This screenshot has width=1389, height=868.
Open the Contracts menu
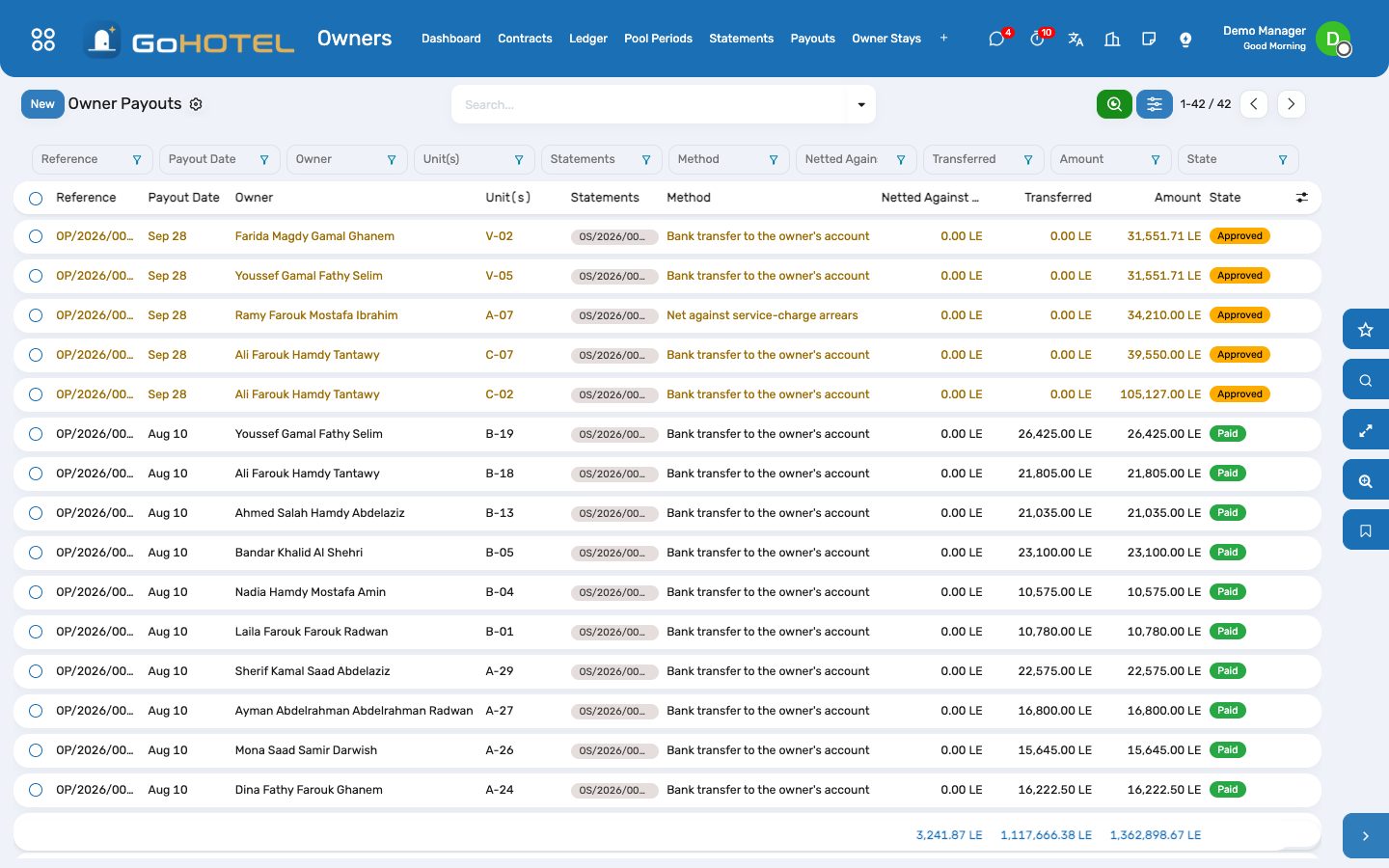pos(525,39)
